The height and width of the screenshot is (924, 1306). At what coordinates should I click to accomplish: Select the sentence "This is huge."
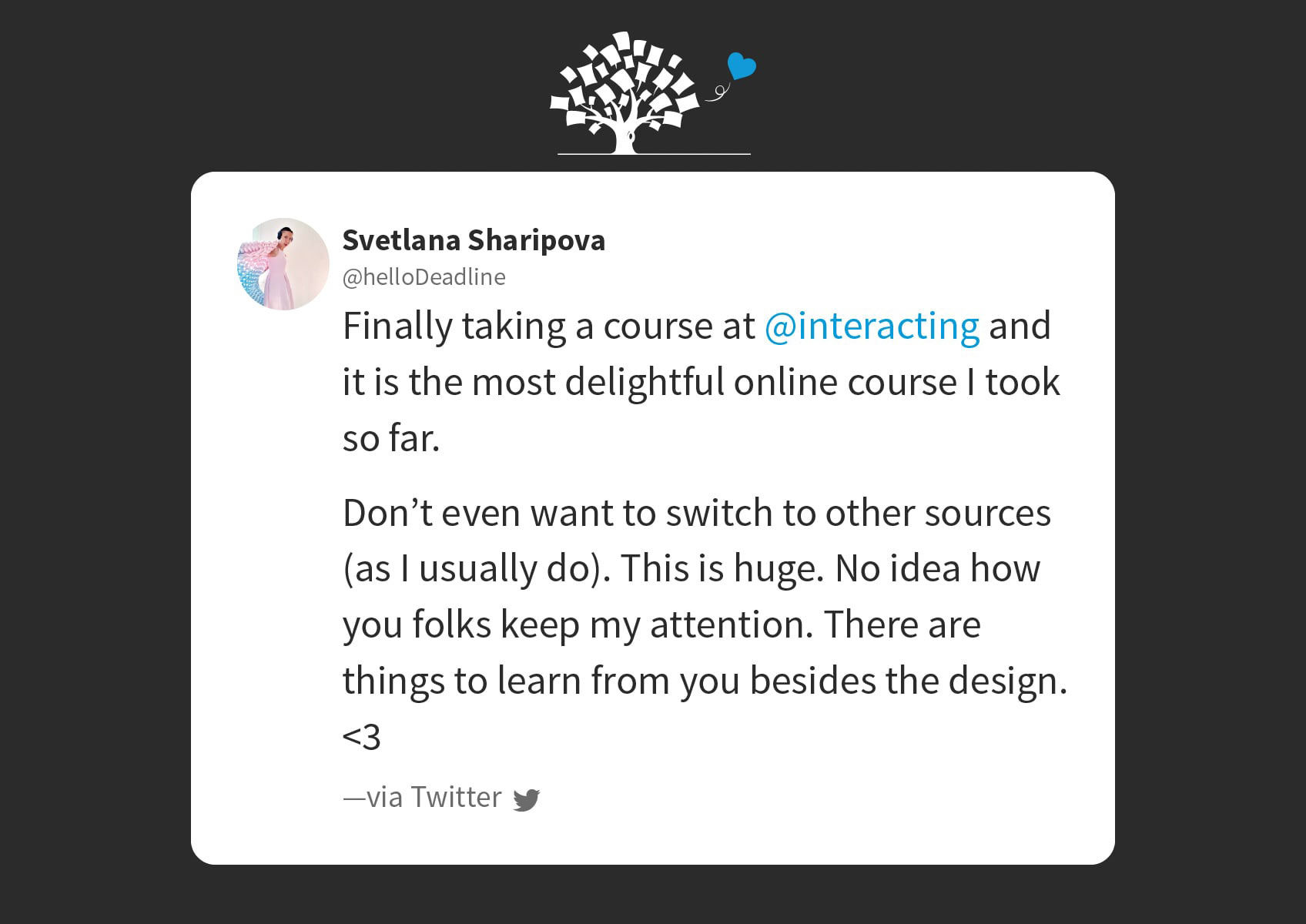(723, 568)
